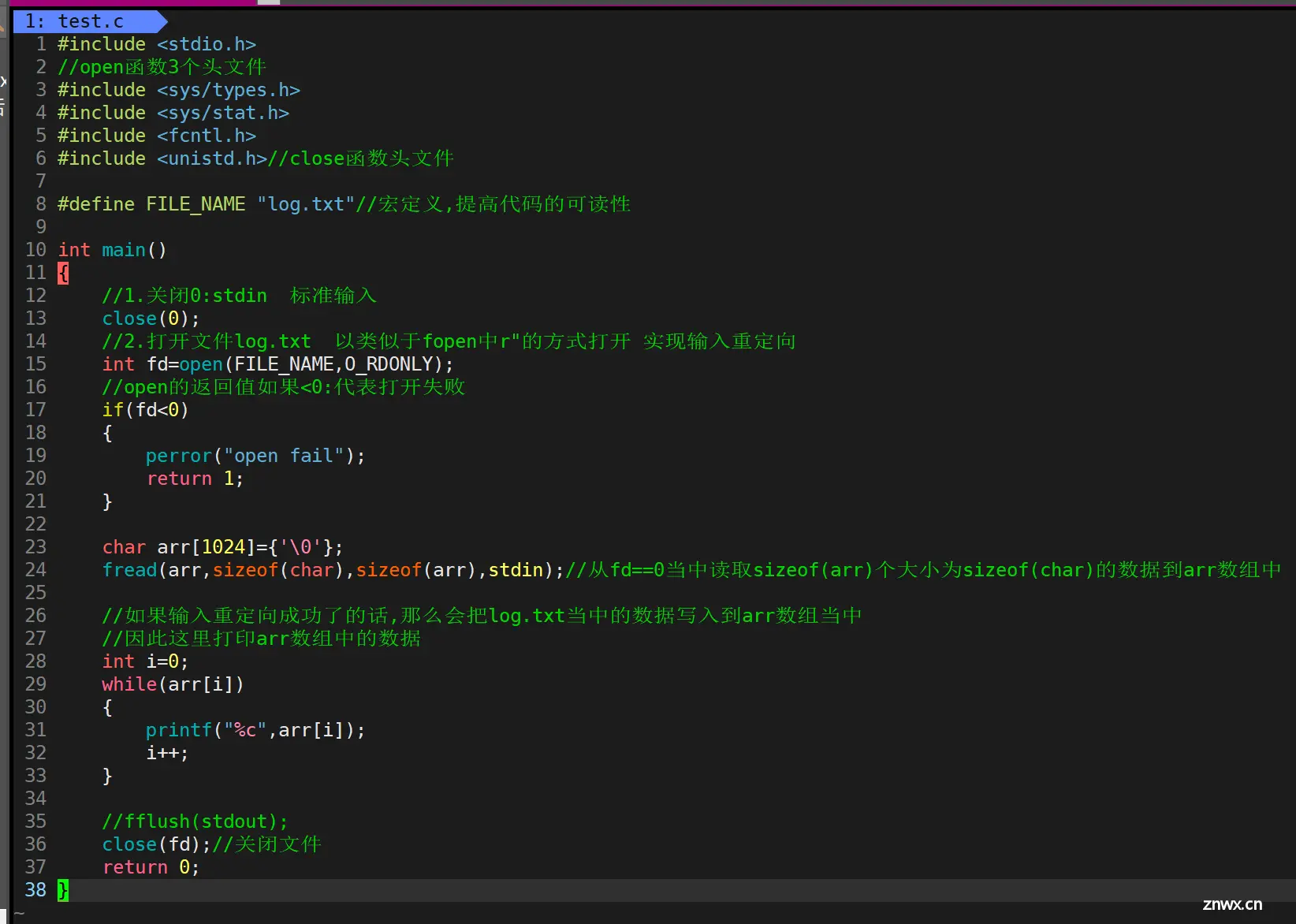1296x924 pixels.
Task: Click the 'int i=0;' statement
Action: [146, 661]
